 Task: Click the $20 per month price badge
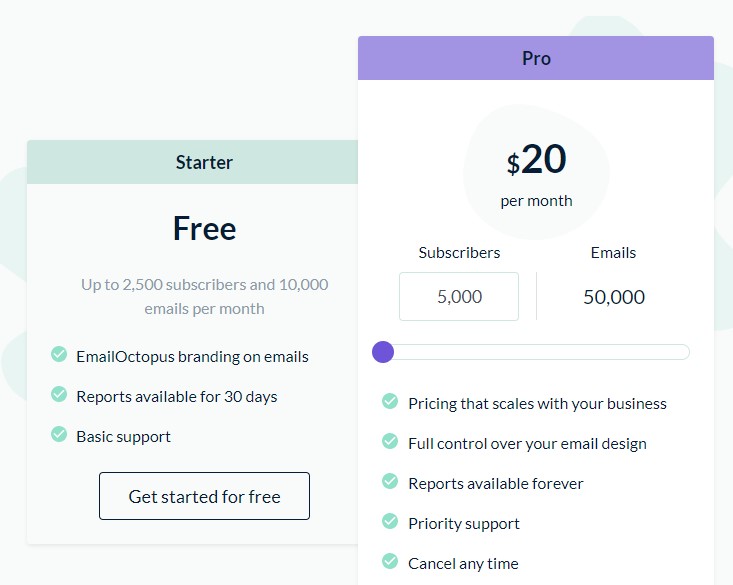536,172
